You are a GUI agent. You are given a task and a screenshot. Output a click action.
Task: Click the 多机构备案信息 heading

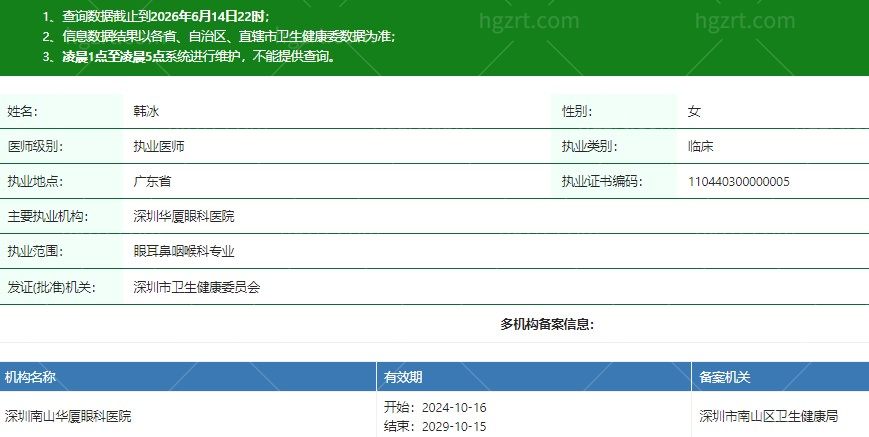click(547, 324)
